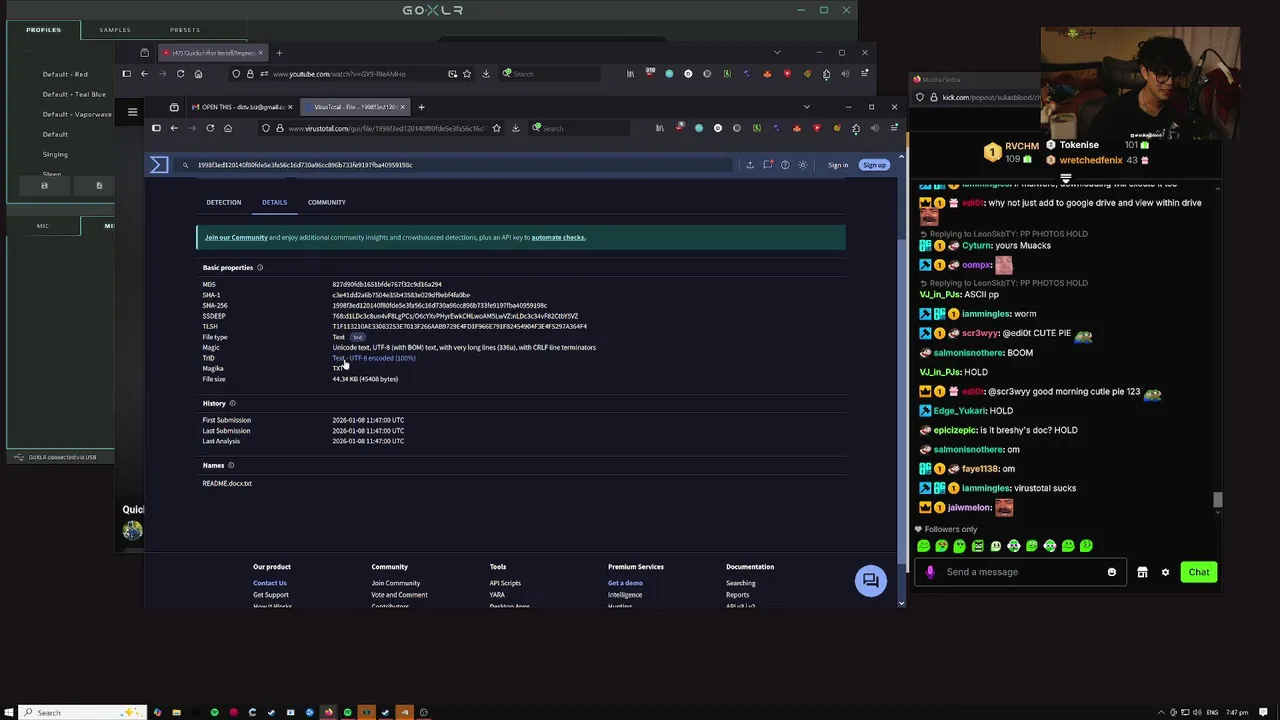This screenshot has width=1280, height=720.
Task: Switch to the DETECTION tab
Action: pos(223,202)
